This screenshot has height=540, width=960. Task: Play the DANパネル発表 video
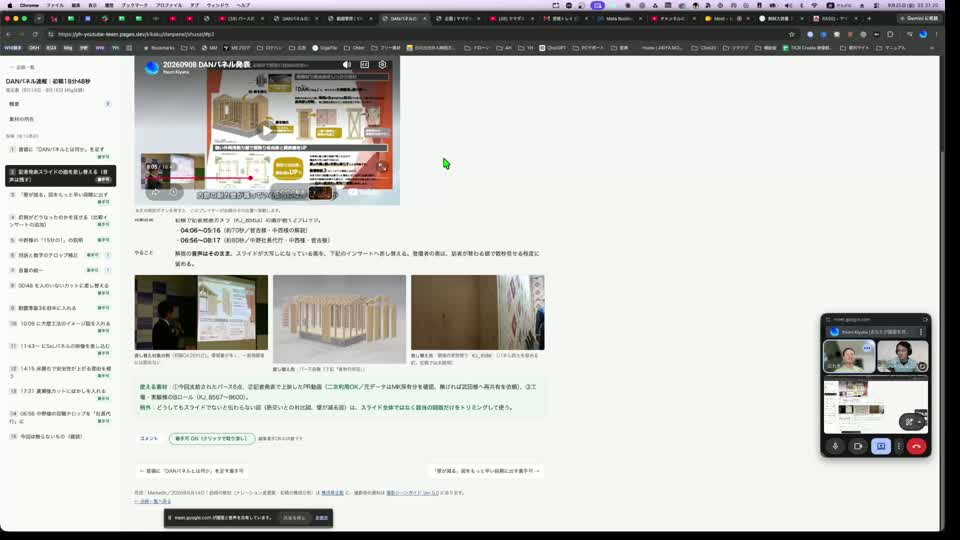pos(267,130)
